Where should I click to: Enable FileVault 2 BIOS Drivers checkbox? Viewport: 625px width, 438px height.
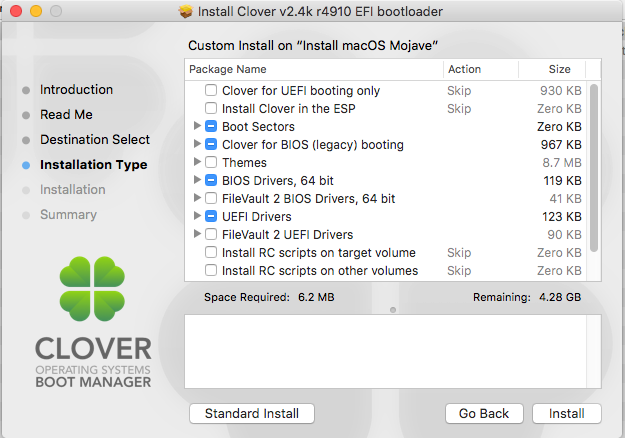(x=211, y=198)
